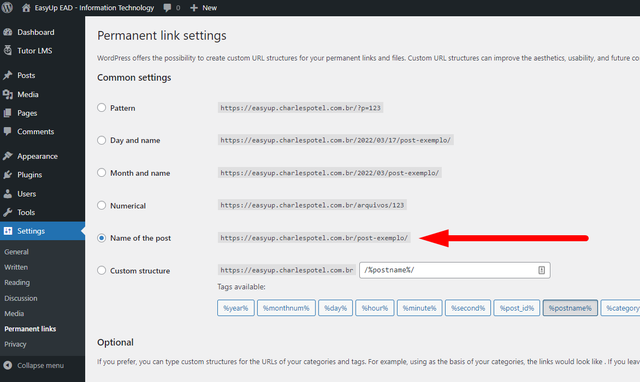Insert the %second% tag
The image size is (640, 382).
click(x=468, y=308)
